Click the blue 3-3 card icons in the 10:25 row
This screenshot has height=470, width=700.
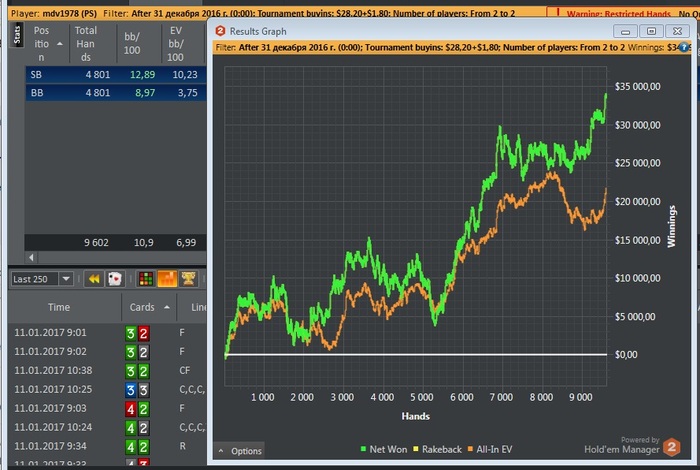[x=137, y=390]
